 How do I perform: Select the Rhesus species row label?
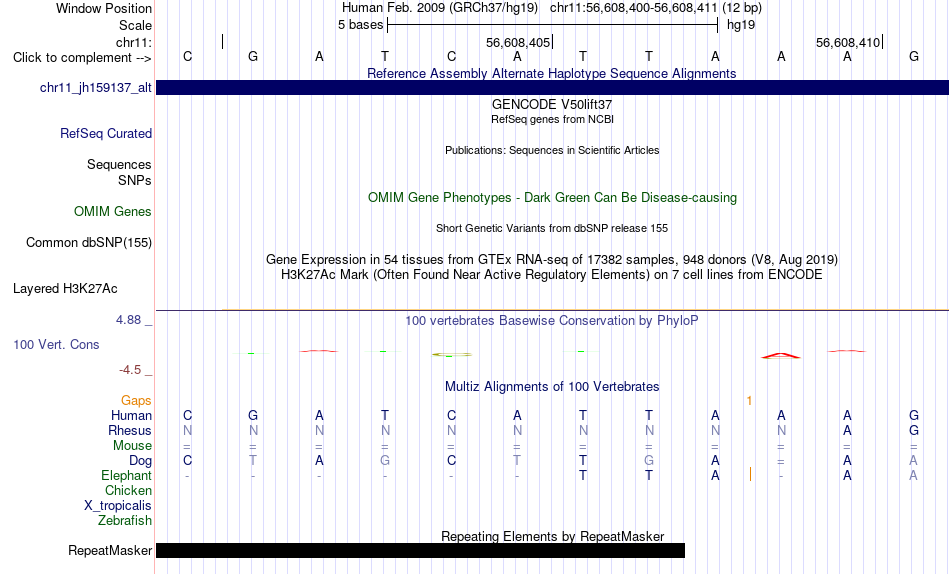130,430
